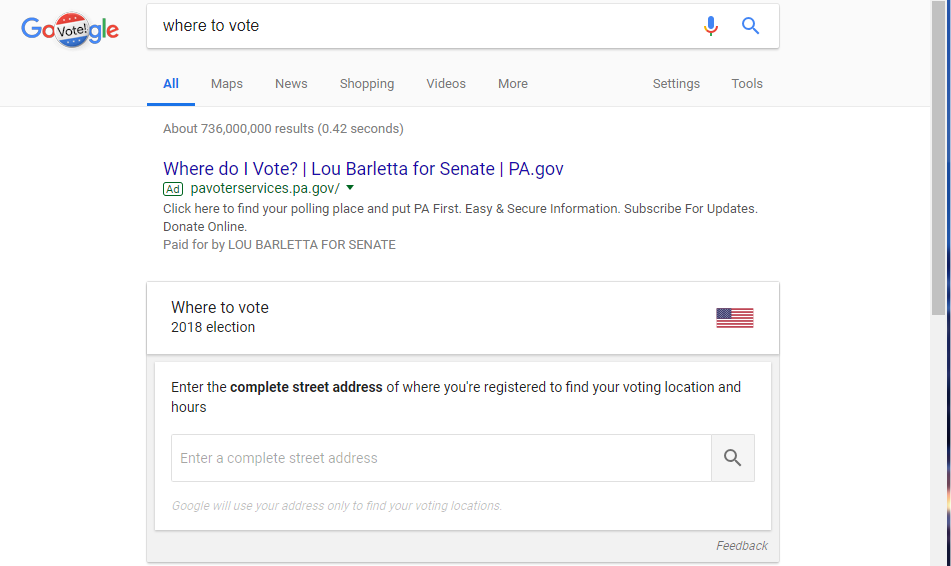Image resolution: width=951 pixels, height=566 pixels.
Task: Open the Lou Barletta for Senate ad link
Action: pos(363,169)
